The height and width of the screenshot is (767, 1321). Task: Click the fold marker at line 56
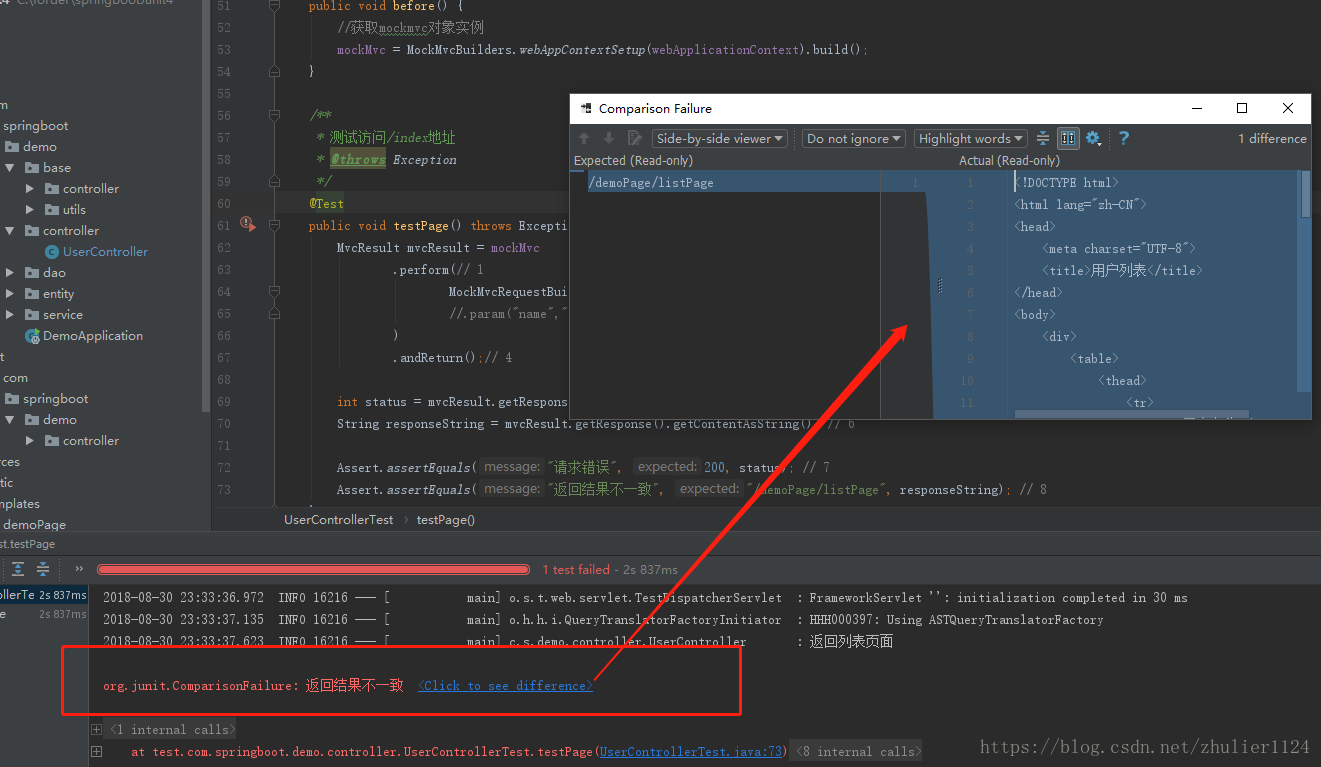pos(274,116)
